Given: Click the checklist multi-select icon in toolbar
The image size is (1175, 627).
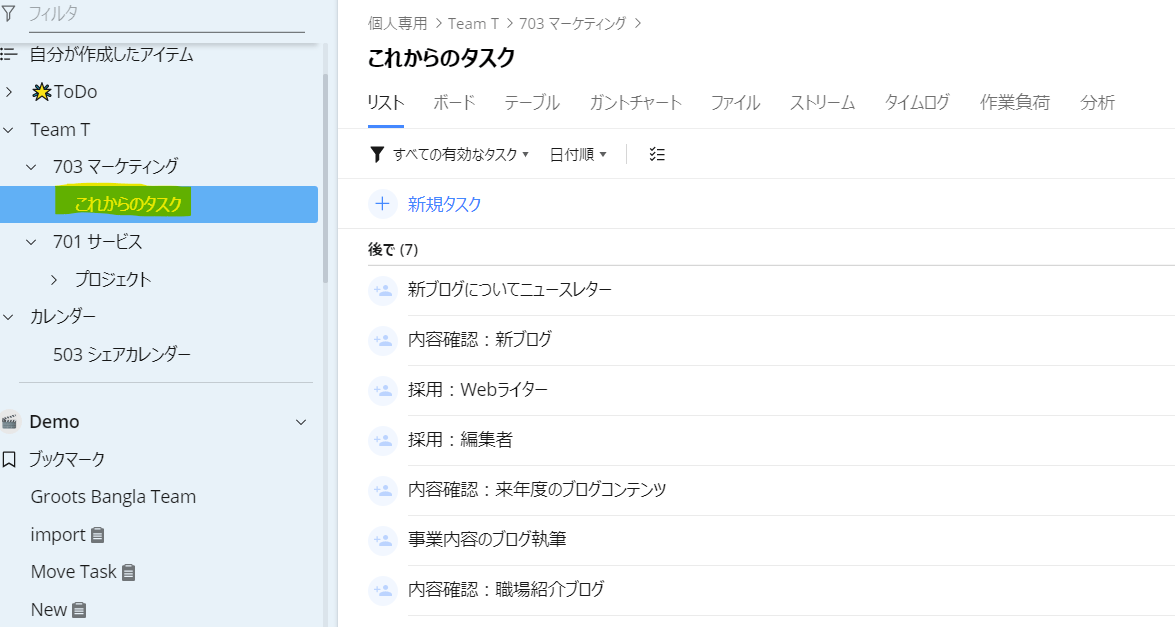Looking at the screenshot, I should (657, 154).
